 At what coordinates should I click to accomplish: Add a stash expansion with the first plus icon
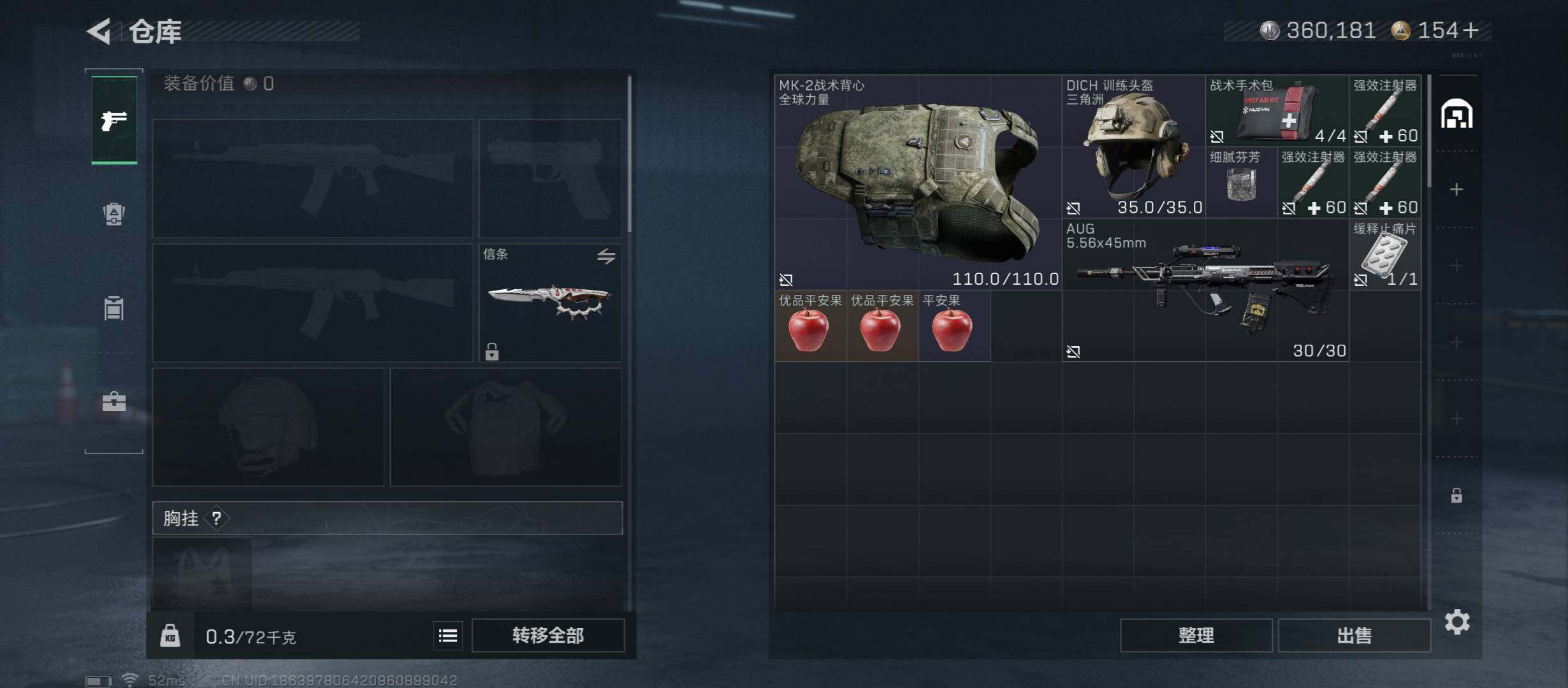[1456, 189]
